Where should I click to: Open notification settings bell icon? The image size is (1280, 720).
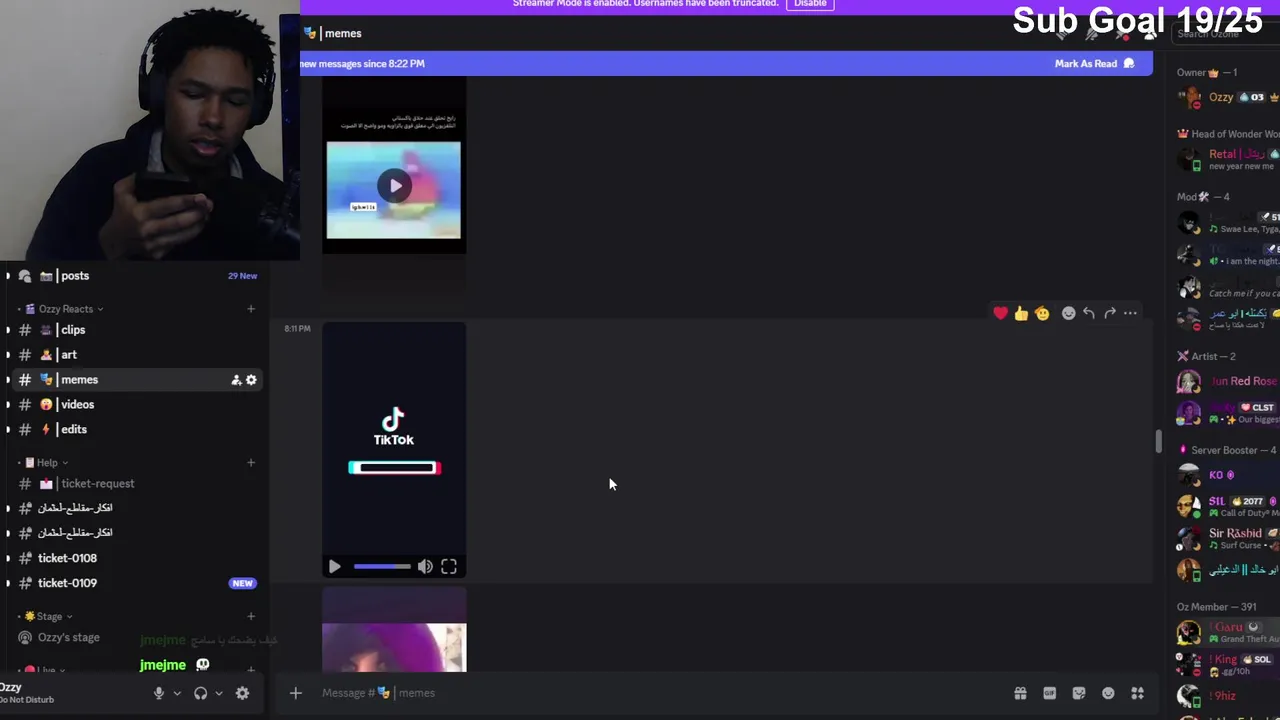click(x=1092, y=33)
